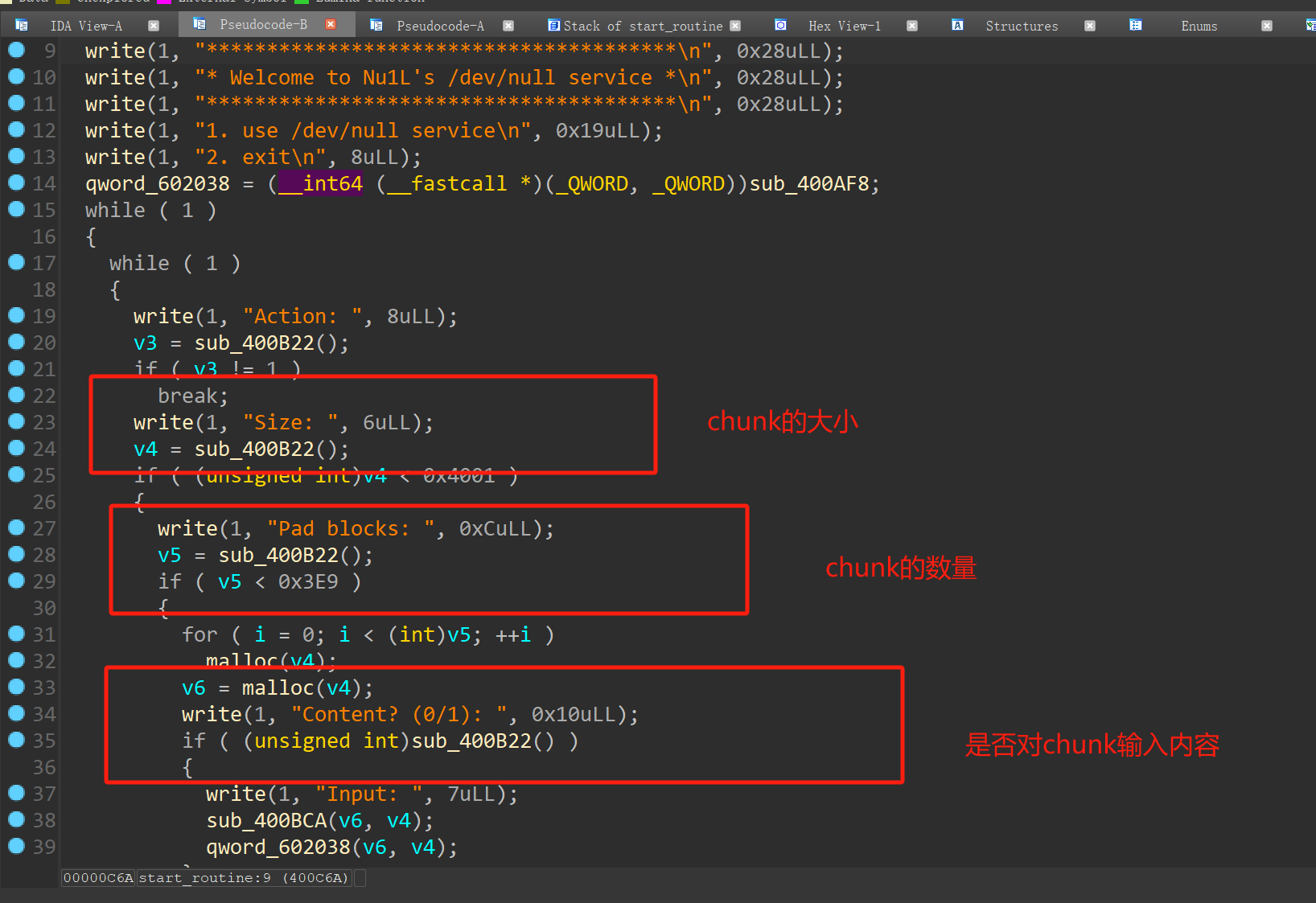Click variable v4 on line 24
This screenshot has height=903, width=1316.
tap(146, 449)
